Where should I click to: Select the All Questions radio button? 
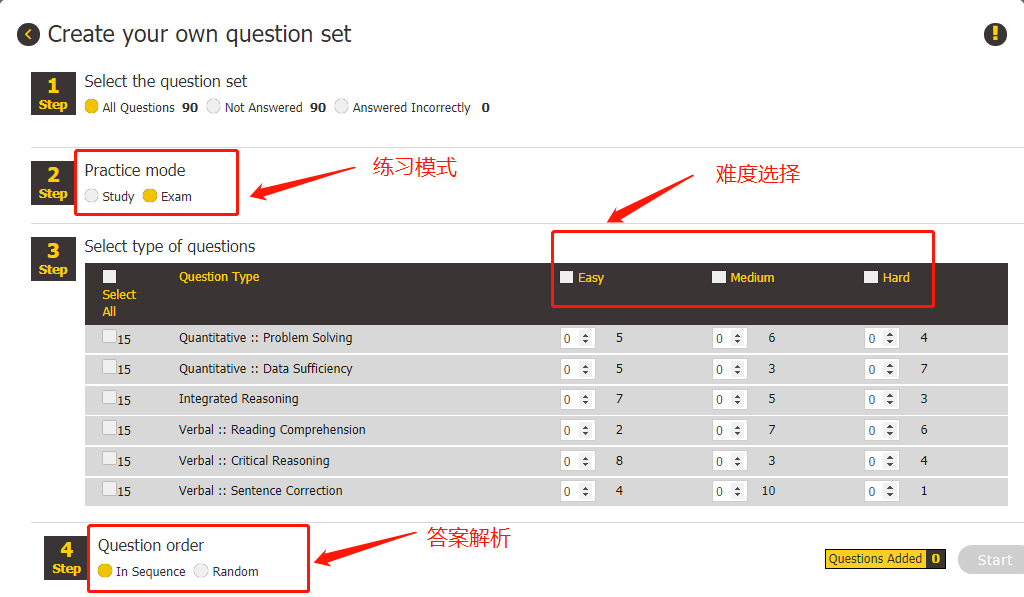[x=92, y=107]
